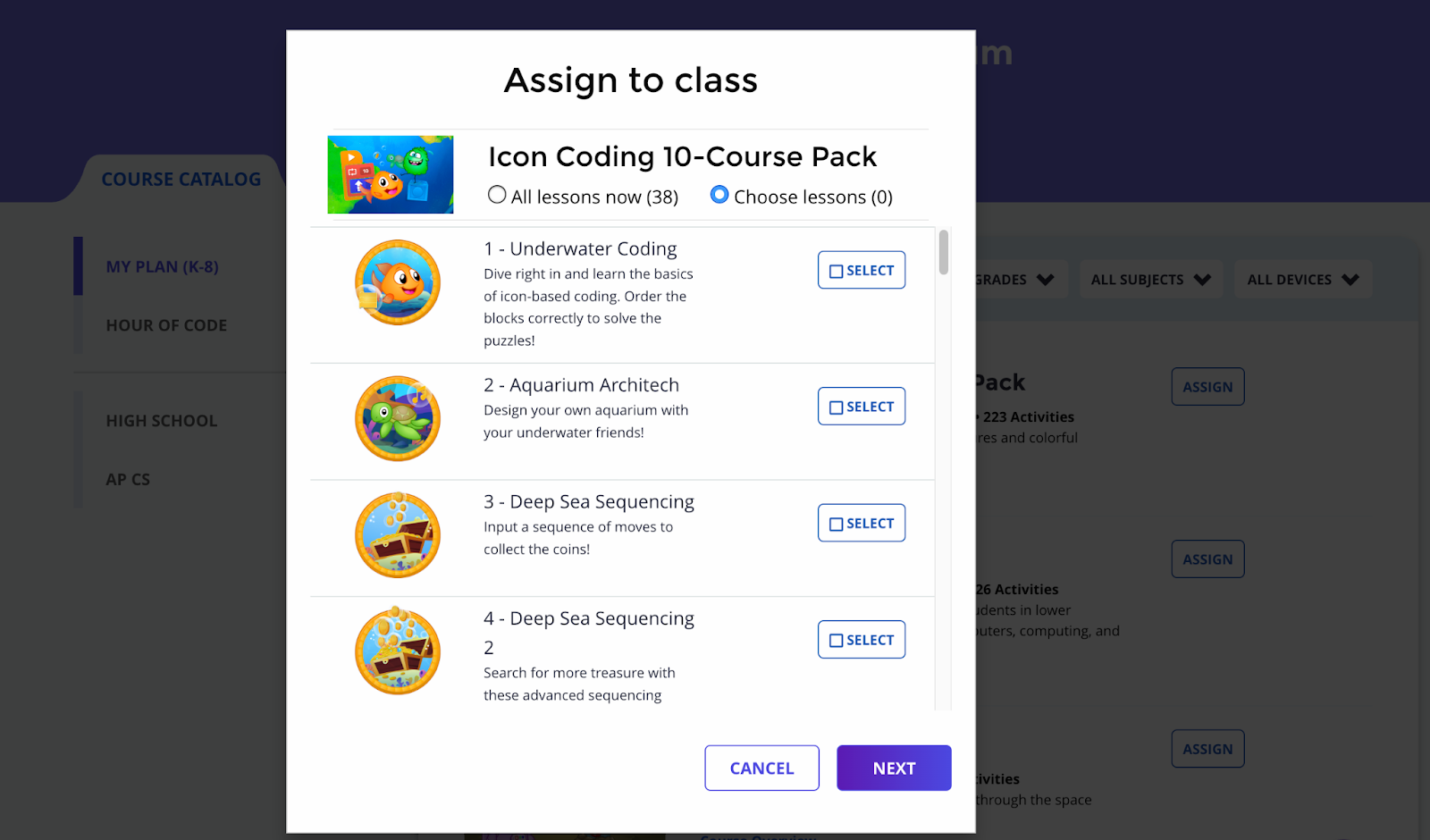
Task: Expand the All Devices filter dropdown
Action: 1302,280
